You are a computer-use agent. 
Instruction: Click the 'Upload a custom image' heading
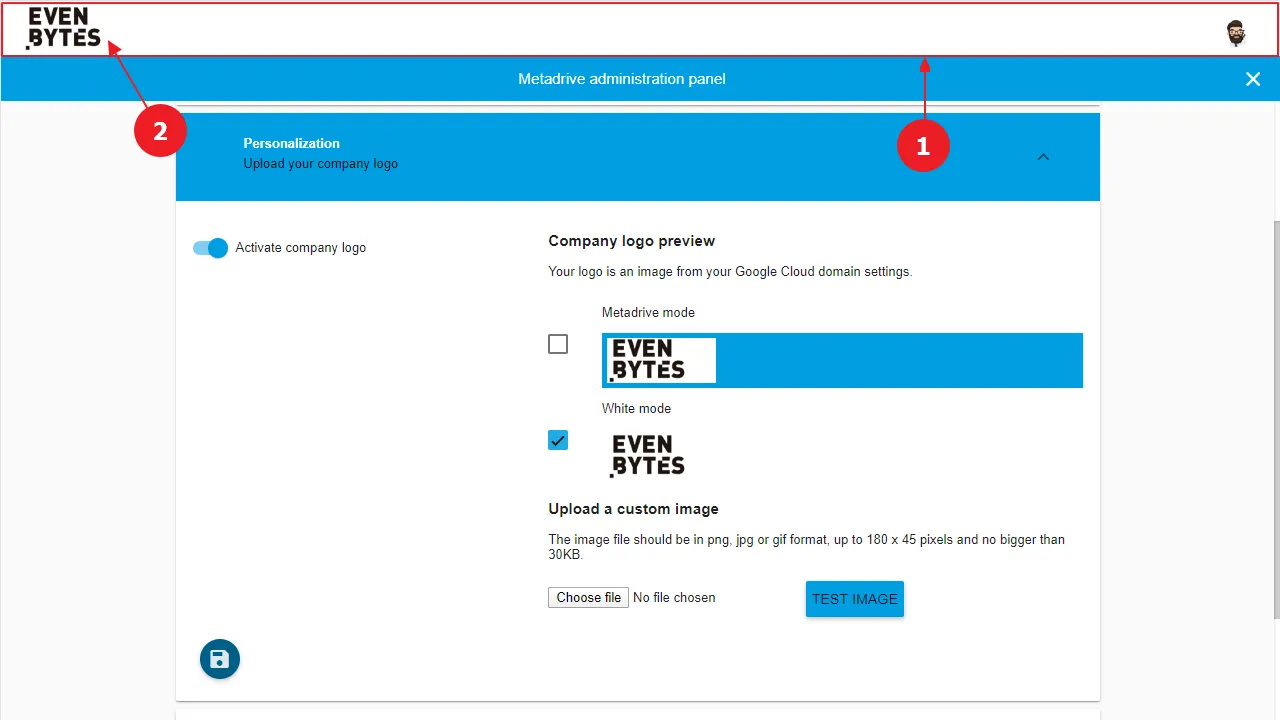coord(634,509)
